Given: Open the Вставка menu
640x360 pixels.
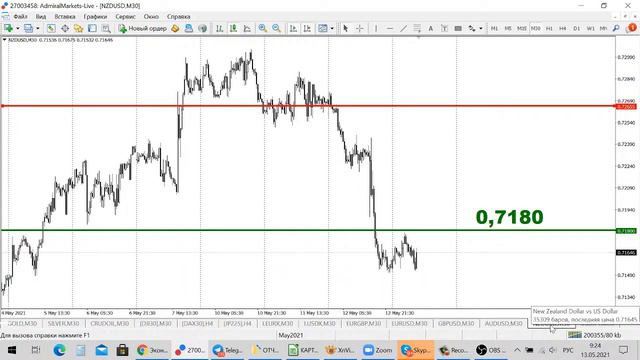Looking at the screenshot, I should click(64, 17).
